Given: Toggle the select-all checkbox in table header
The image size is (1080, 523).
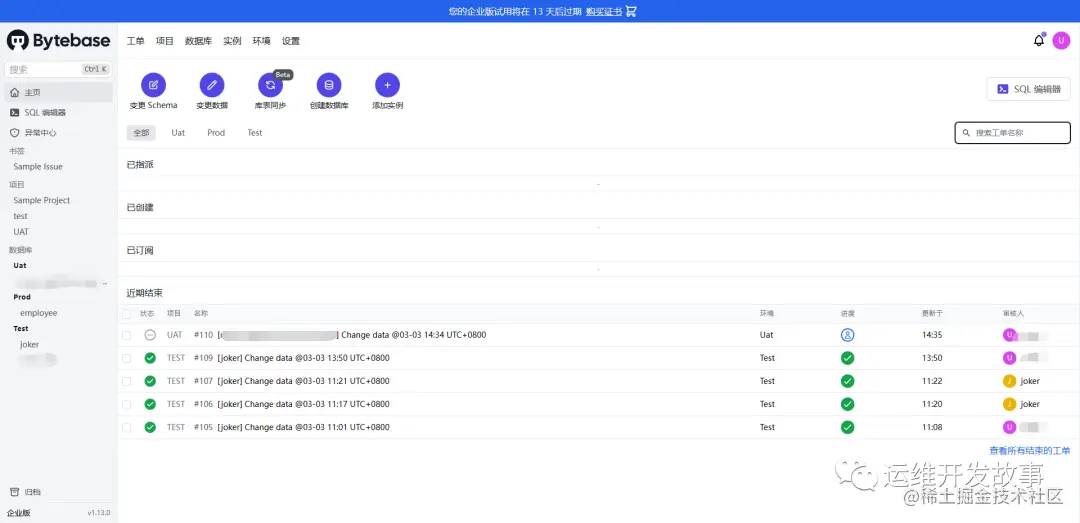Looking at the screenshot, I should click(126, 314).
